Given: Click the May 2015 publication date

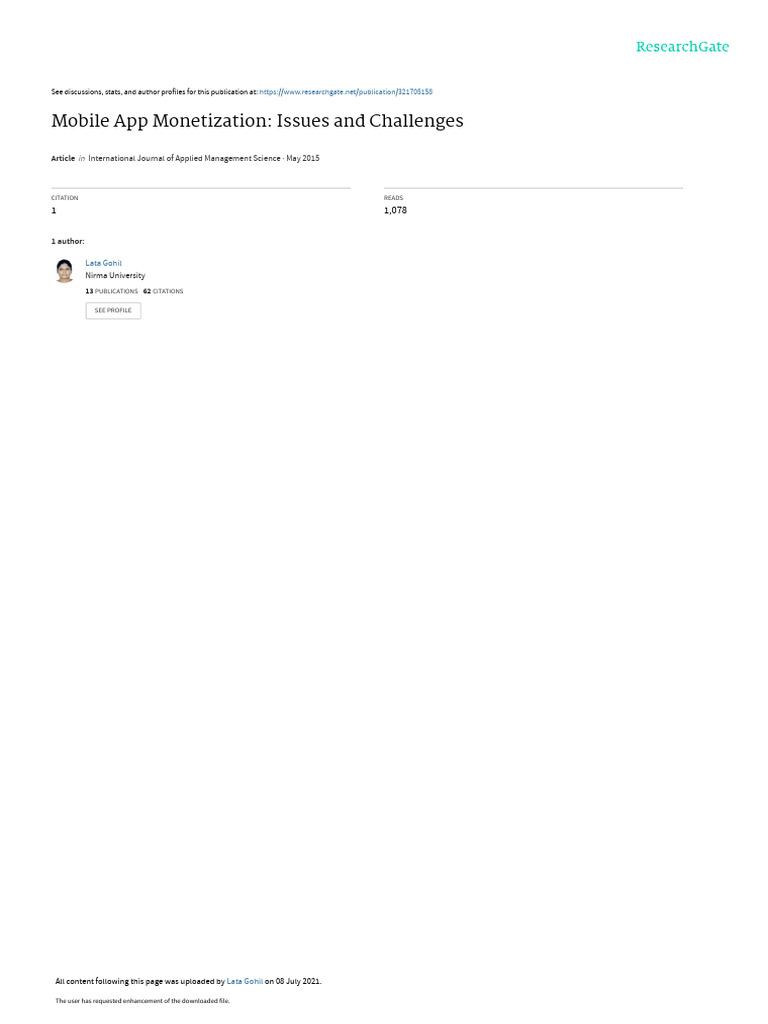Looking at the screenshot, I should click(303, 159).
